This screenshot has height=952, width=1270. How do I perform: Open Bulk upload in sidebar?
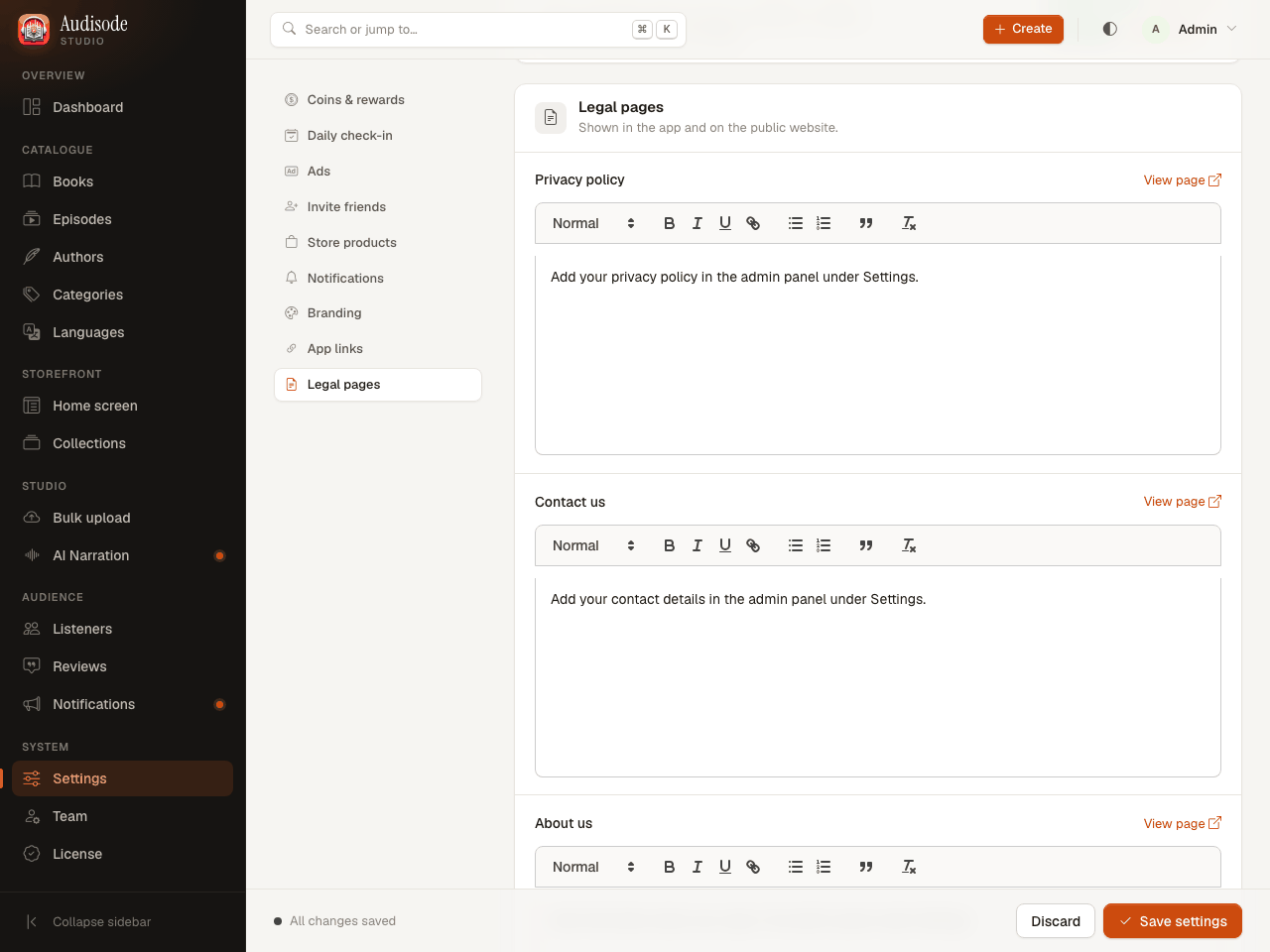[x=123, y=518]
